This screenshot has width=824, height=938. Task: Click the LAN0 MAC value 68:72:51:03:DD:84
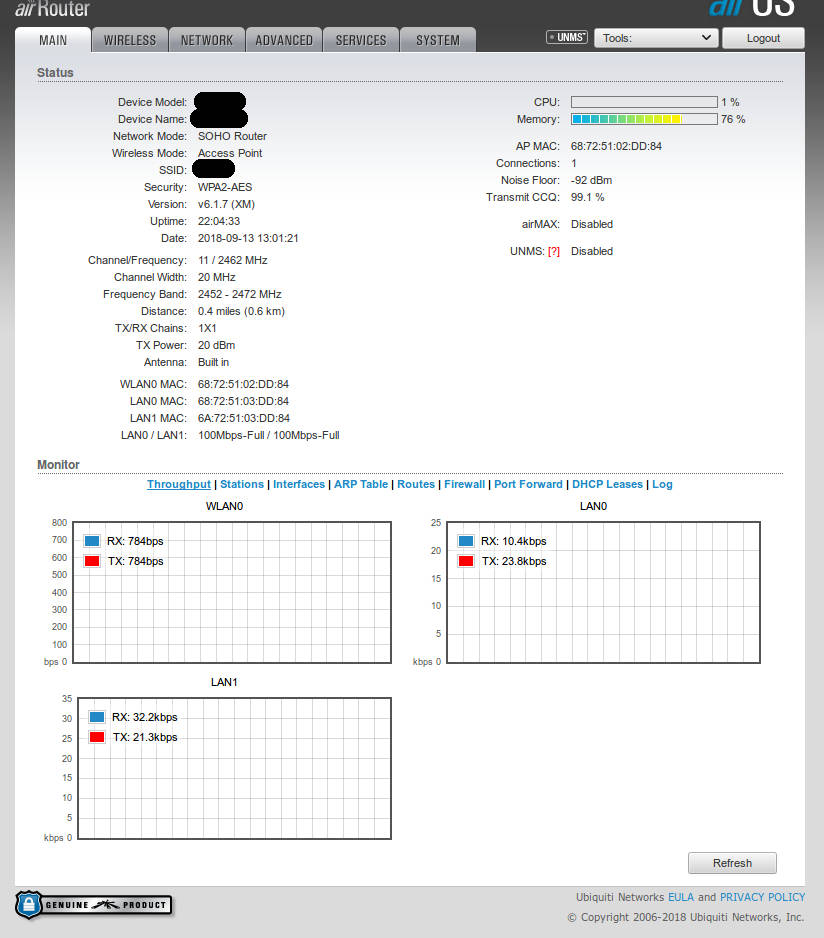coord(244,401)
